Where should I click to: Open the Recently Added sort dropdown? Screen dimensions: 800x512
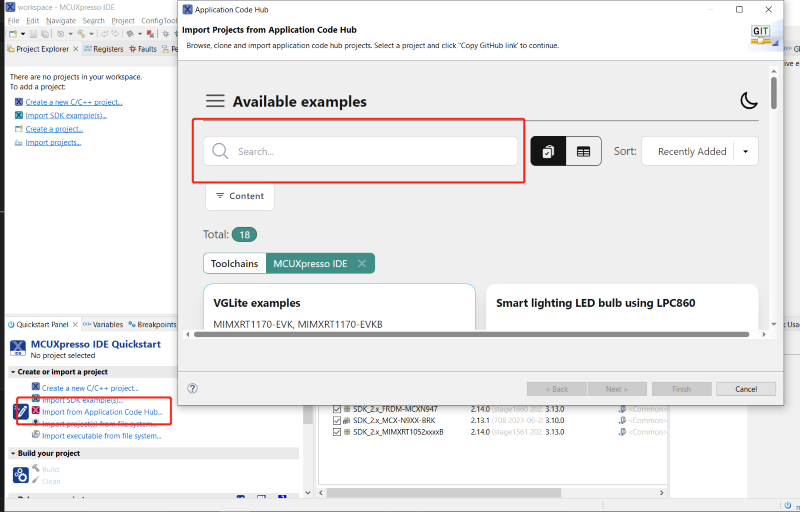click(699, 151)
